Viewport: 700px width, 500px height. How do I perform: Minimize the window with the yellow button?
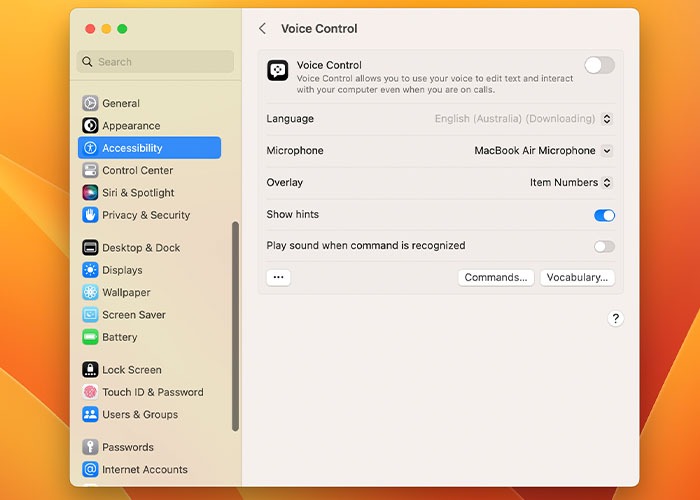(x=106, y=29)
